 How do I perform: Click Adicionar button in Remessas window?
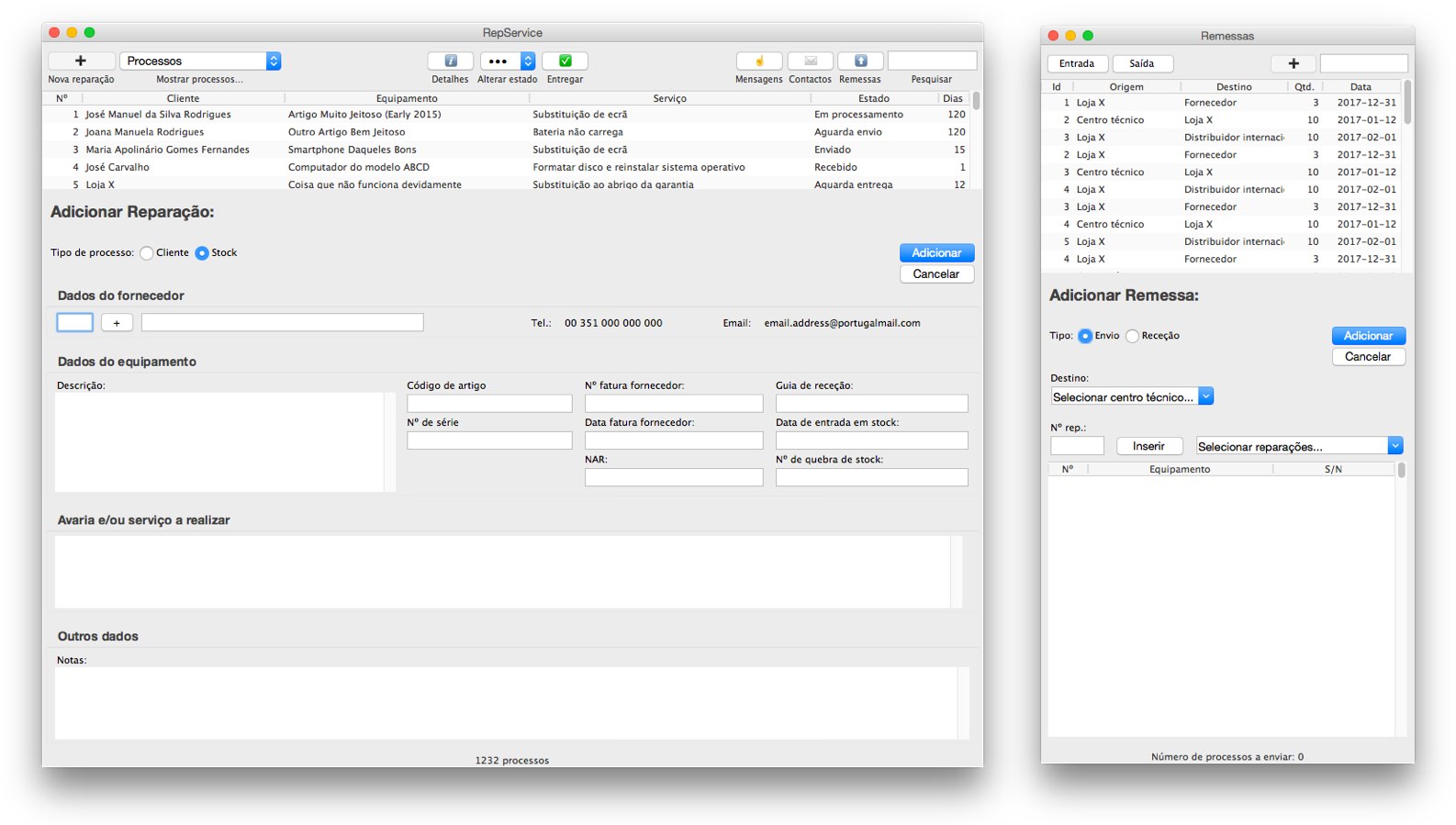pyautogui.click(x=1368, y=336)
